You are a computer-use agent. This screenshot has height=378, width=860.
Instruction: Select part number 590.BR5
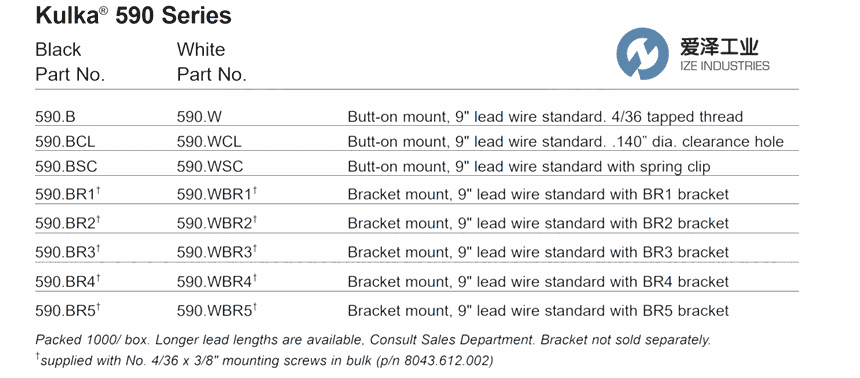point(68,311)
